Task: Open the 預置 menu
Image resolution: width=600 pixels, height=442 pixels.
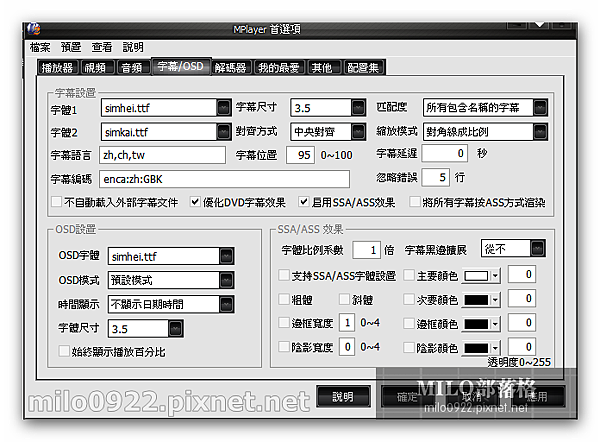Action: click(71, 47)
